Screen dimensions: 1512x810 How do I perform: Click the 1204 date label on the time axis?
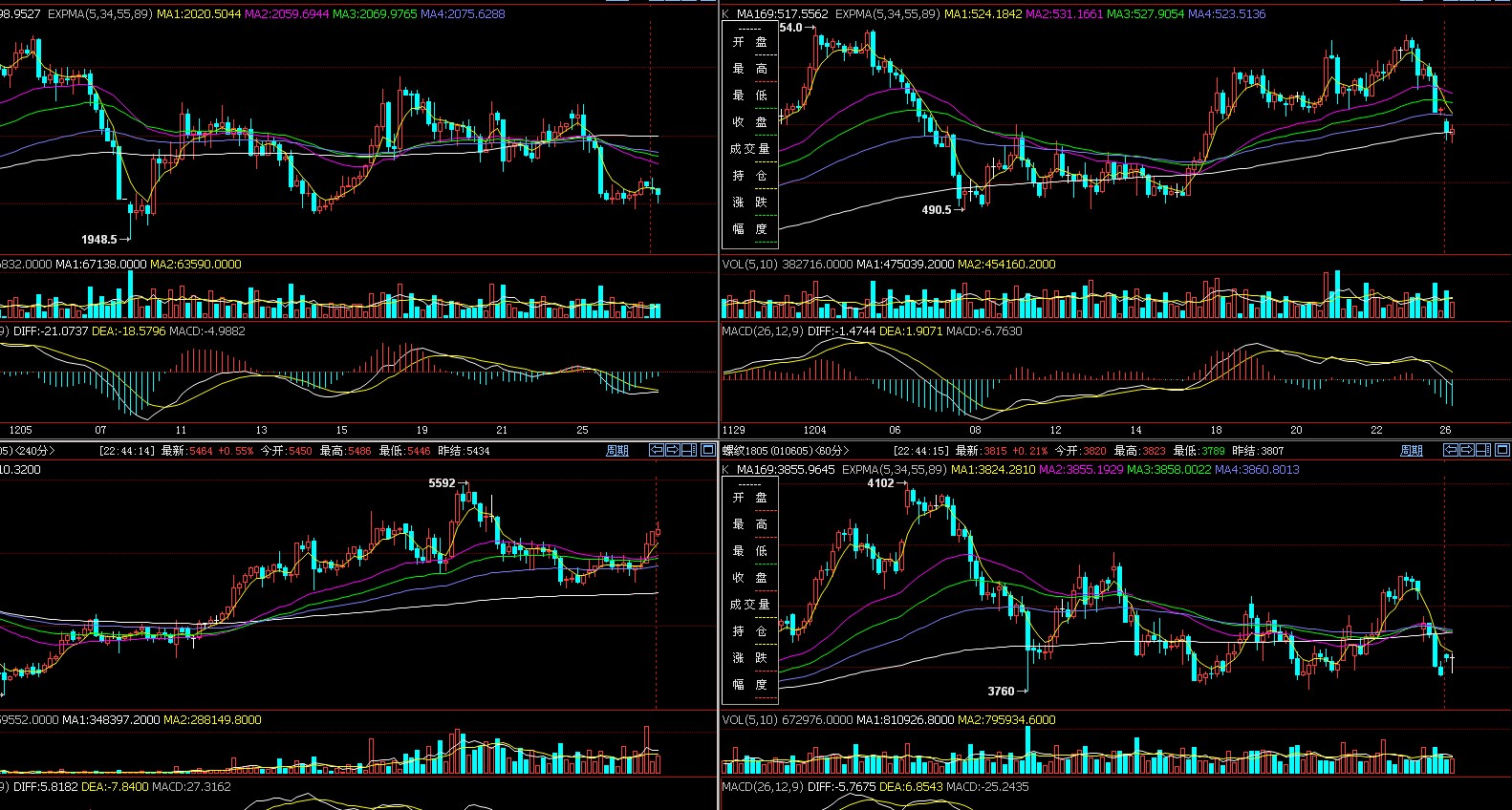[x=814, y=430]
